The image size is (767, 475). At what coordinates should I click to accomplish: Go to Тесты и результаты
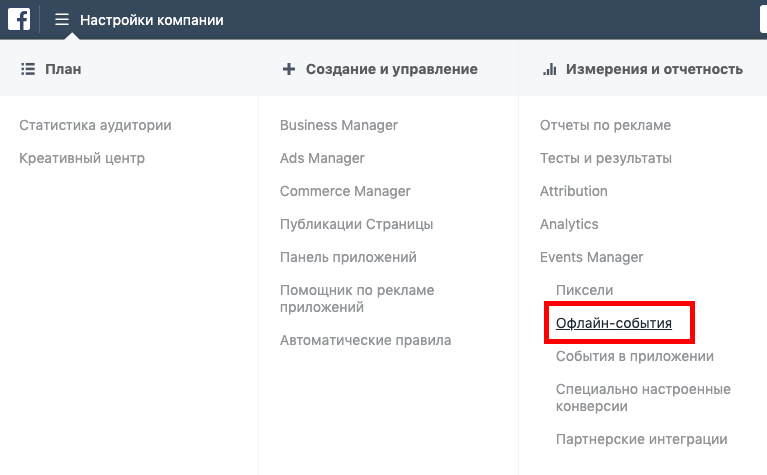(606, 158)
